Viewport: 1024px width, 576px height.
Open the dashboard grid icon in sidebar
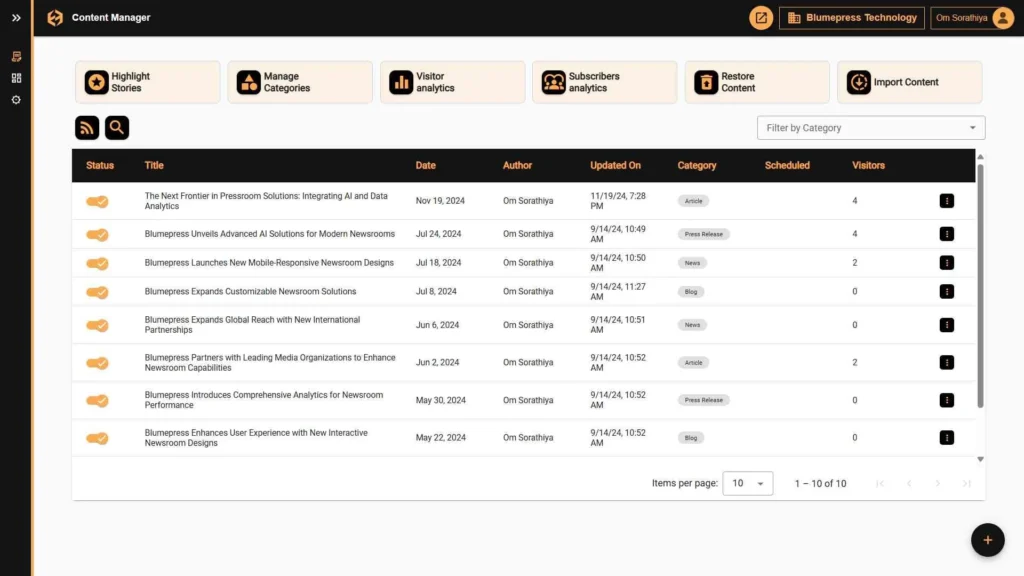(x=15, y=78)
